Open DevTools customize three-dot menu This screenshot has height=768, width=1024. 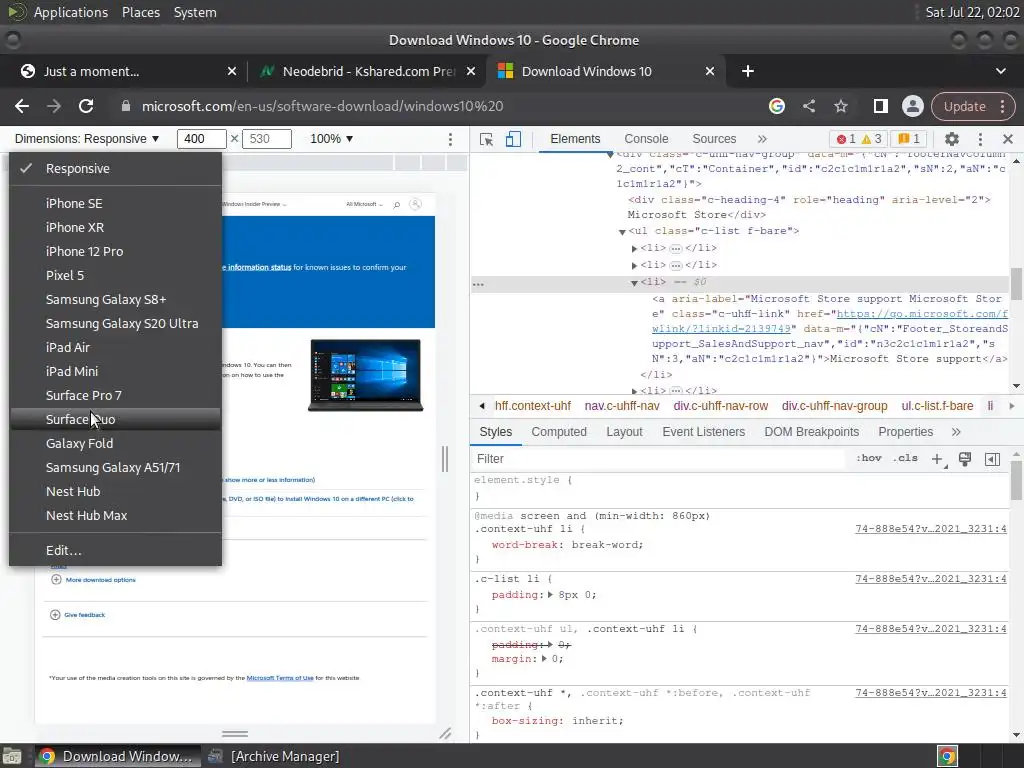click(980, 139)
